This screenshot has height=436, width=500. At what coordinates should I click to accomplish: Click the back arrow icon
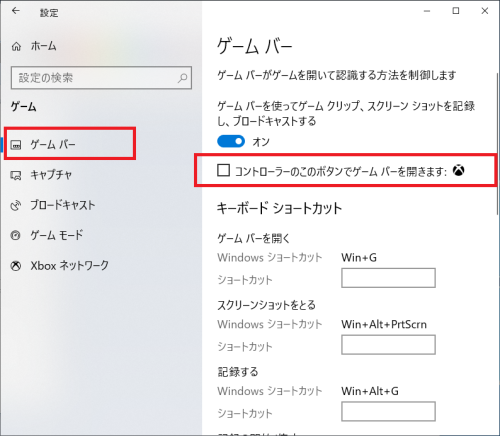[x=16, y=11]
